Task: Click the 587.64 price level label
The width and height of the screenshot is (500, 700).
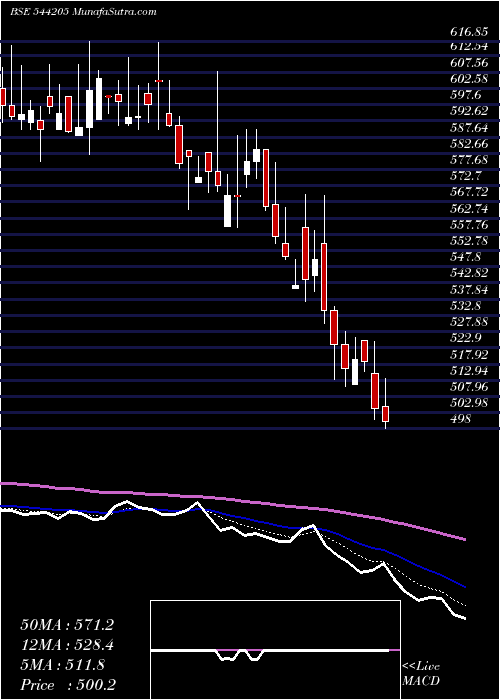Action: click(467, 128)
